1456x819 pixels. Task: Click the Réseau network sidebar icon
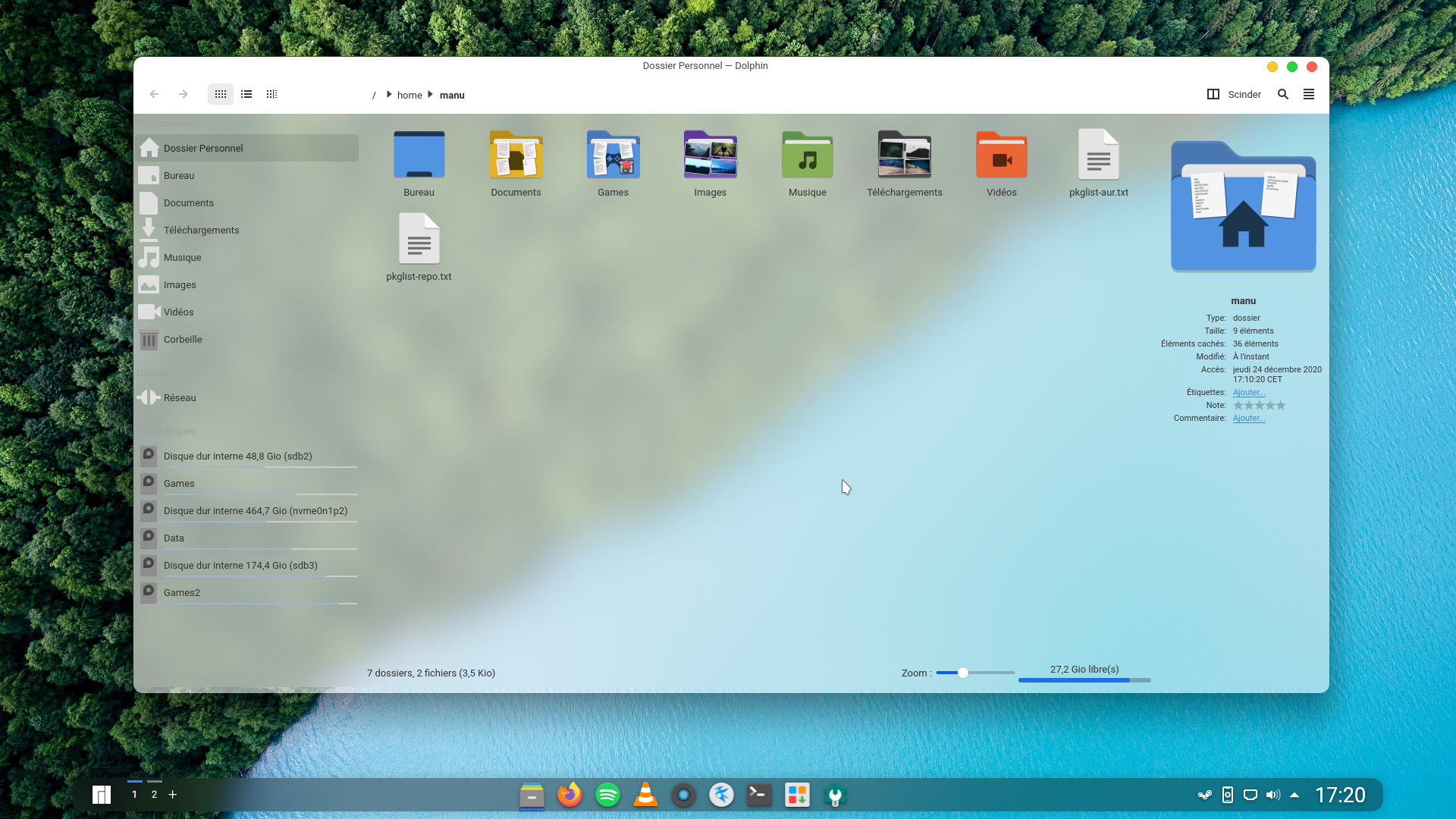[x=149, y=397]
